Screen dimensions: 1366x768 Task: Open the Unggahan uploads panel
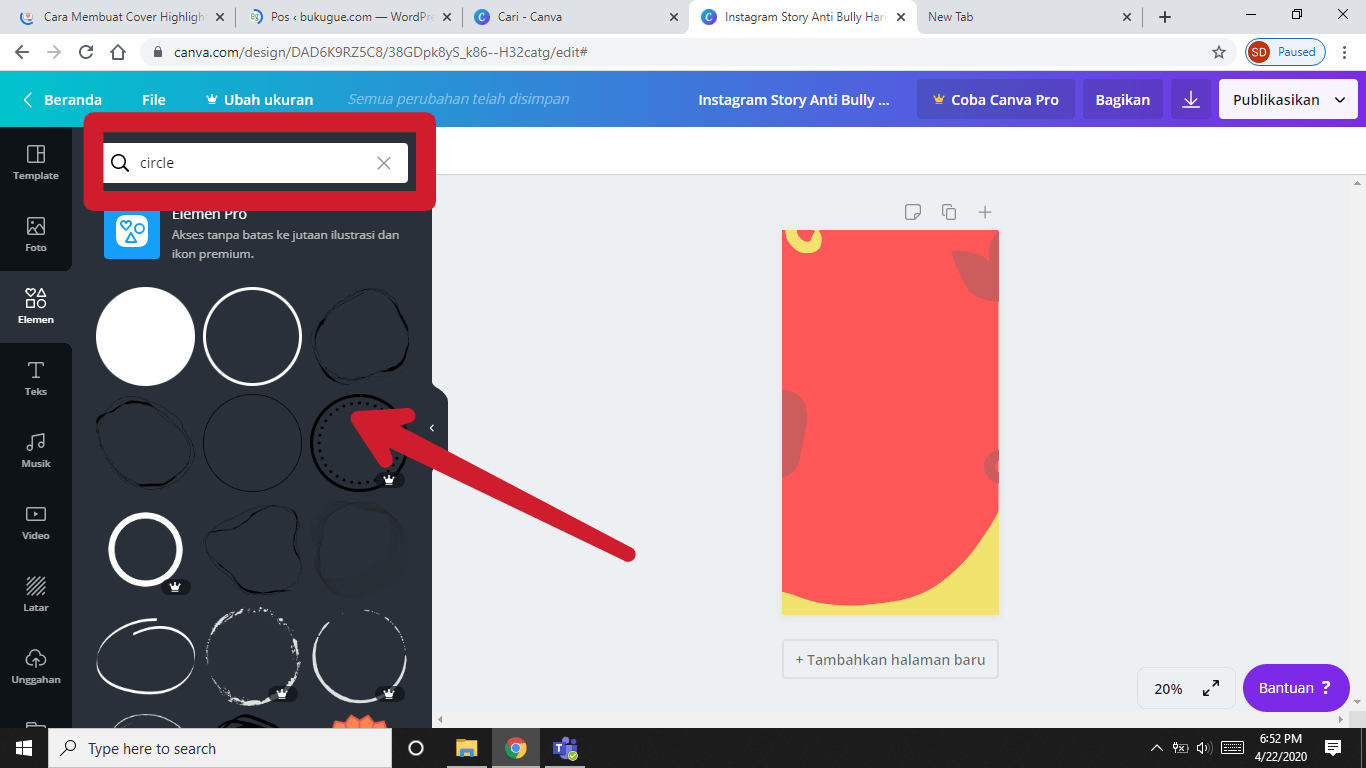click(35, 667)
